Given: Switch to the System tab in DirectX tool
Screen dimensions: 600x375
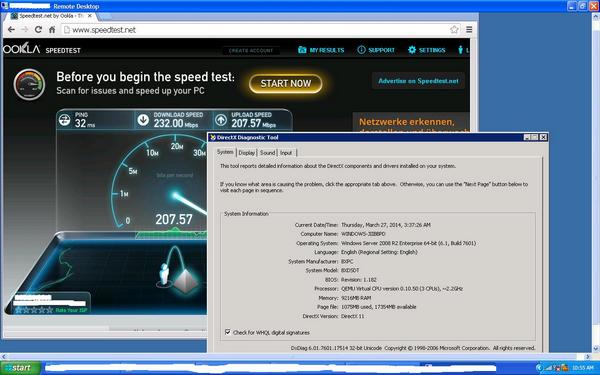Looking at the screenshot, I should click(225, 152).
